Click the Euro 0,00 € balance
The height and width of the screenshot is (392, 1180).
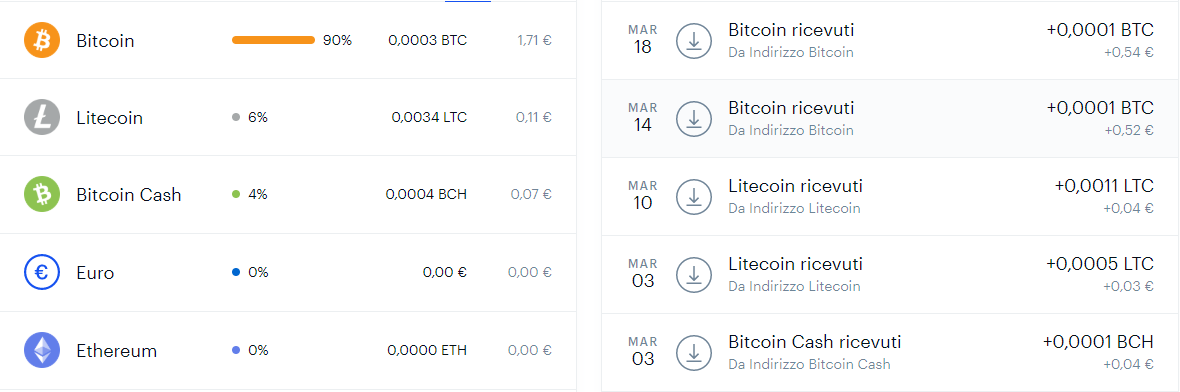(445, 272)
